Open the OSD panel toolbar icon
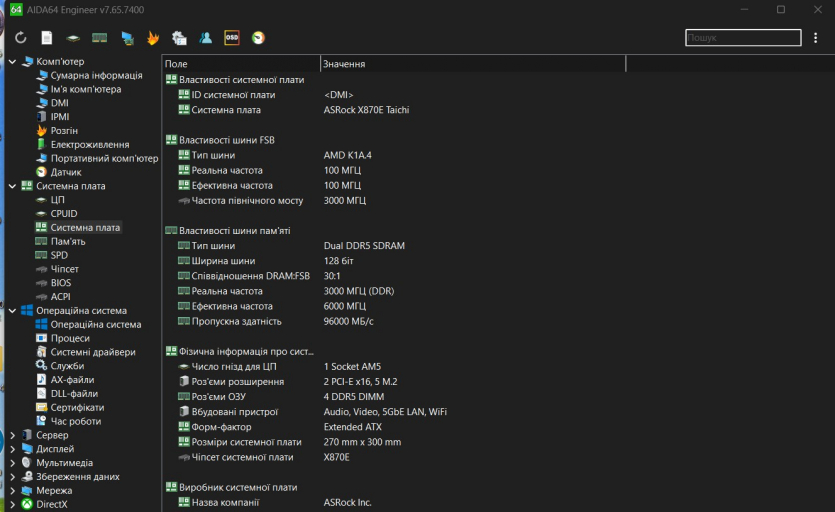Viewport: 835px width, 512px height. (232, 38)
